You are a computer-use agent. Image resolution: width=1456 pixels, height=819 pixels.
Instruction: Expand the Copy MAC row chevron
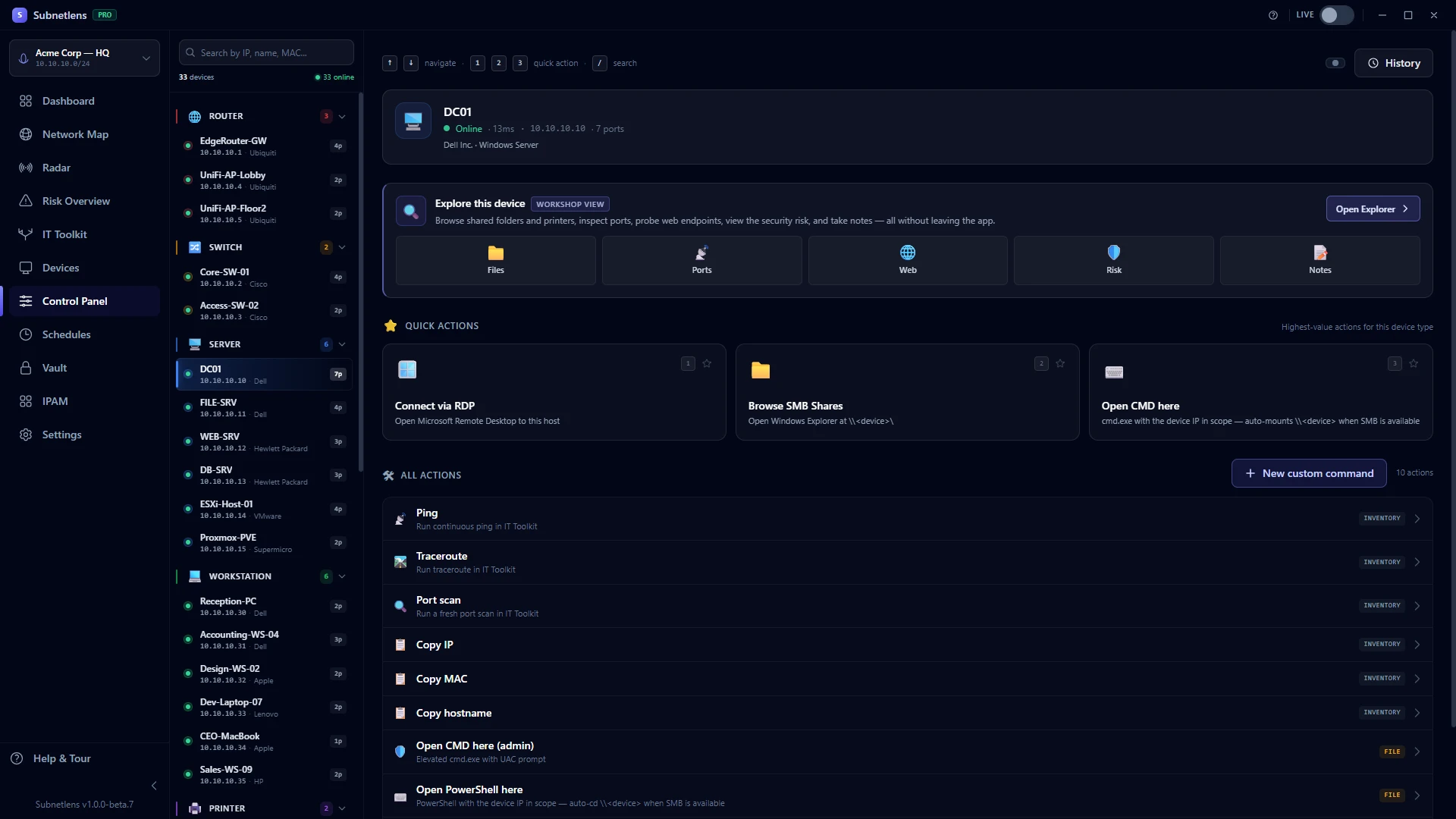(1417, 679)
